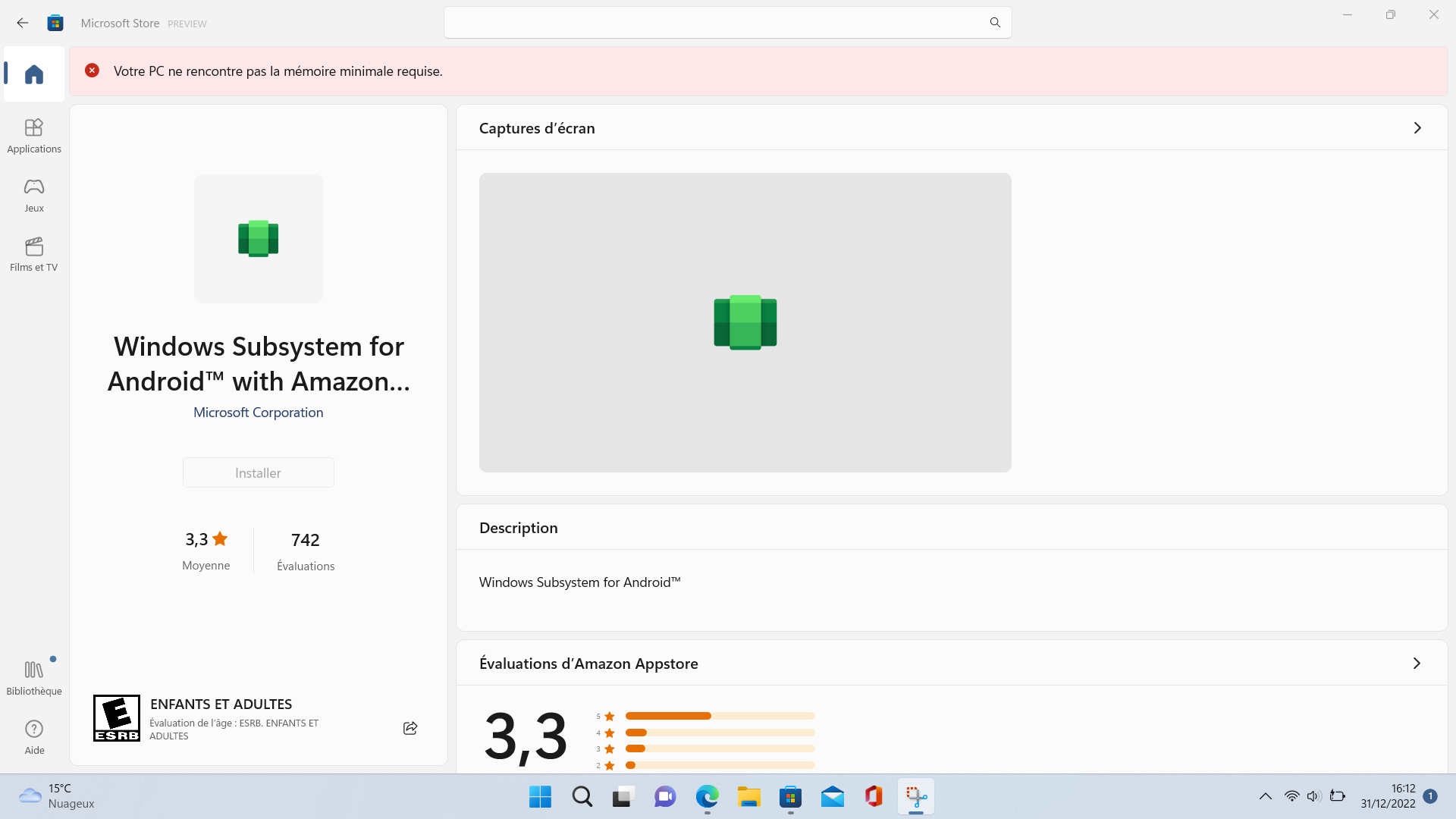Open the Bibliothèque library

pos(34,678)
